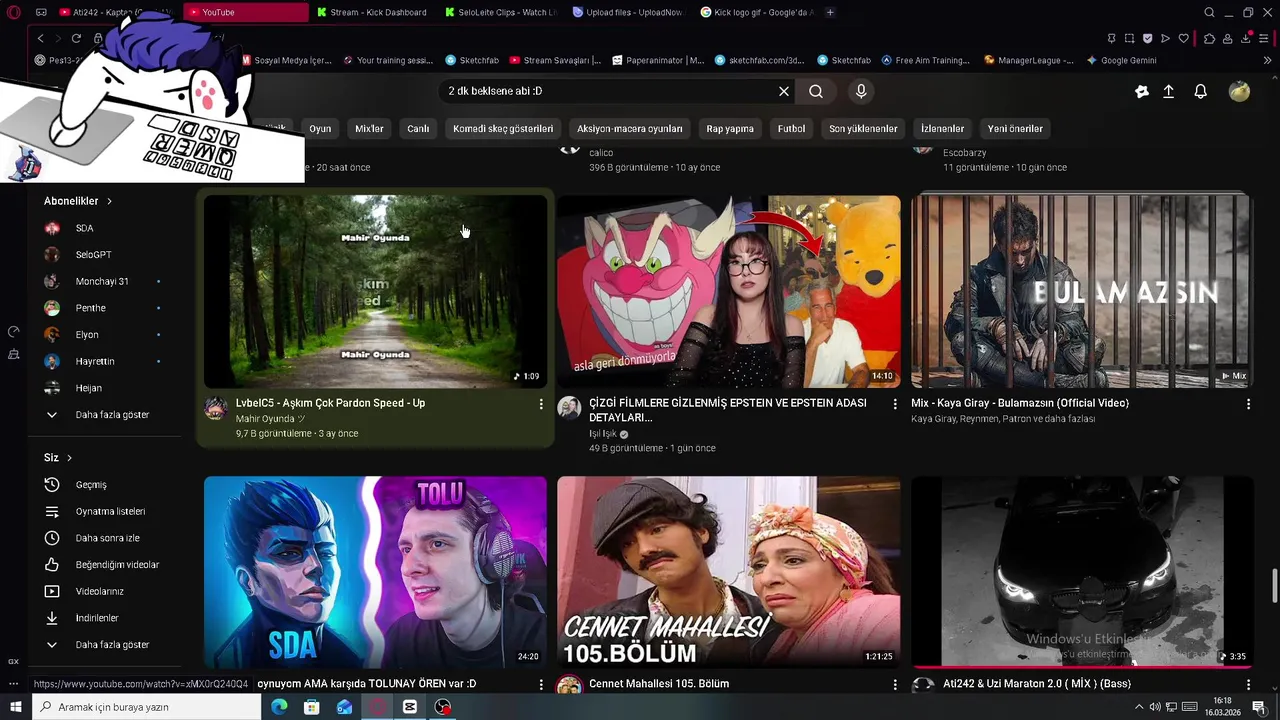Clear the YouTube search box text
The width and height of the screenshot is (1280, 720).
coord(784,91)
